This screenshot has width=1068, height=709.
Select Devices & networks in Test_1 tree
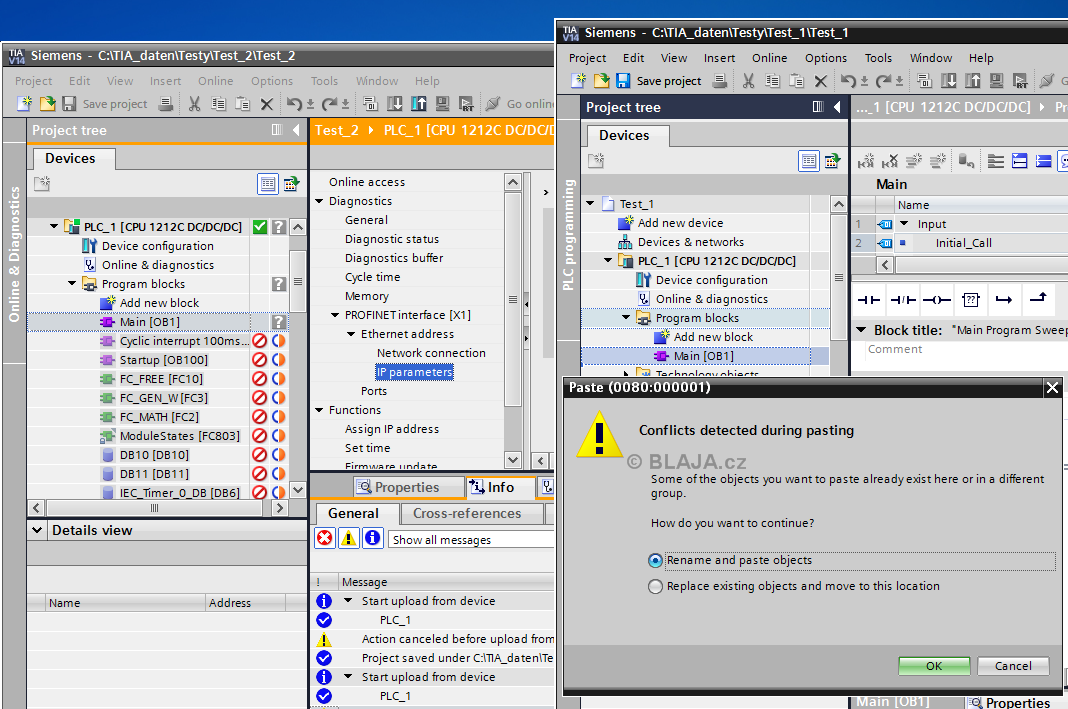691,242
